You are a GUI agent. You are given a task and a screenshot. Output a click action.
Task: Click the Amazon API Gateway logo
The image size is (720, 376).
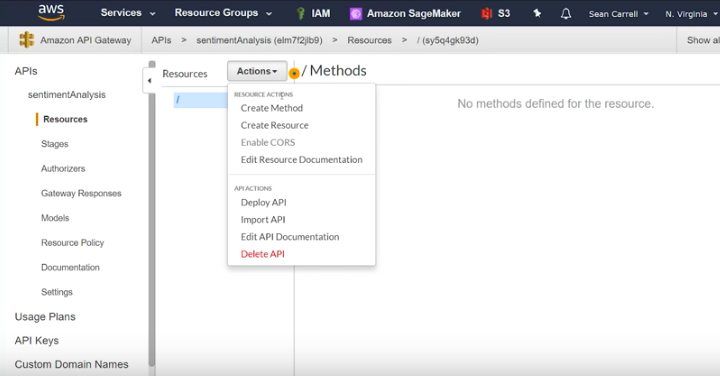coord(26,40)
